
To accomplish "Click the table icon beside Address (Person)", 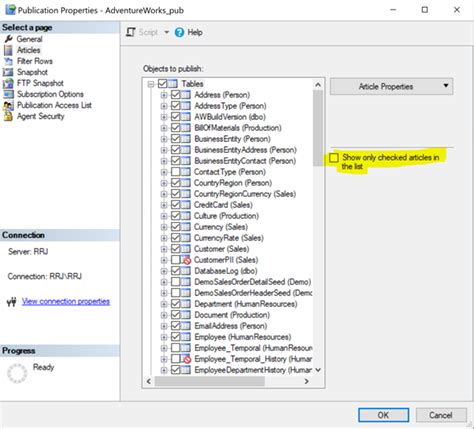I will pos(186,95).
